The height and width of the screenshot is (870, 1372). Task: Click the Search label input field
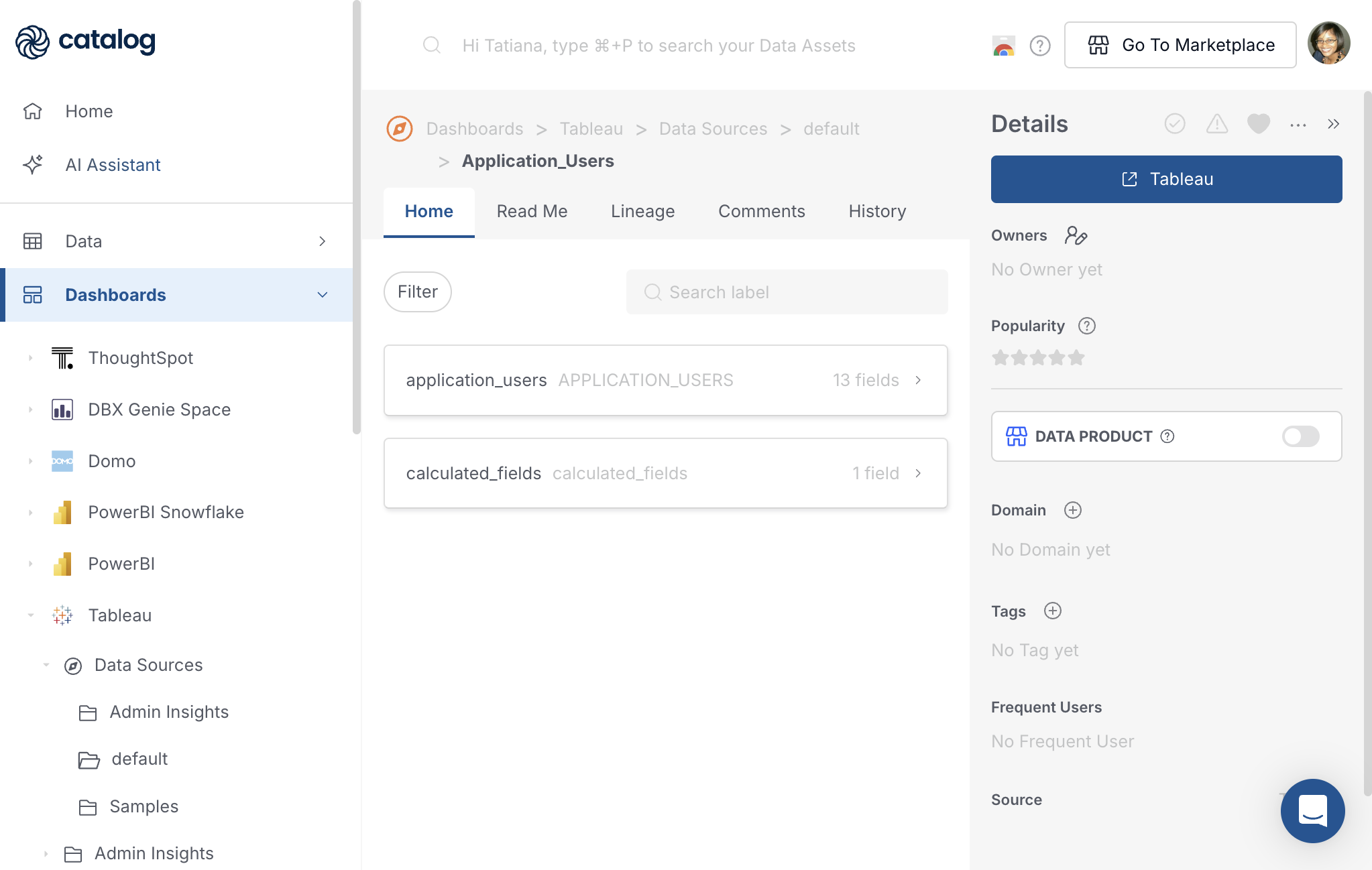click(x=787, y=292)
